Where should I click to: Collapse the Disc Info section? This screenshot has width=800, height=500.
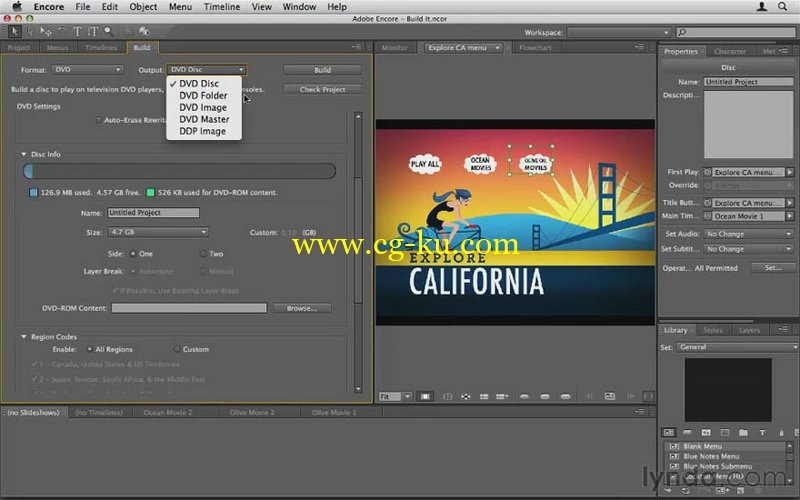coord(23,154)
